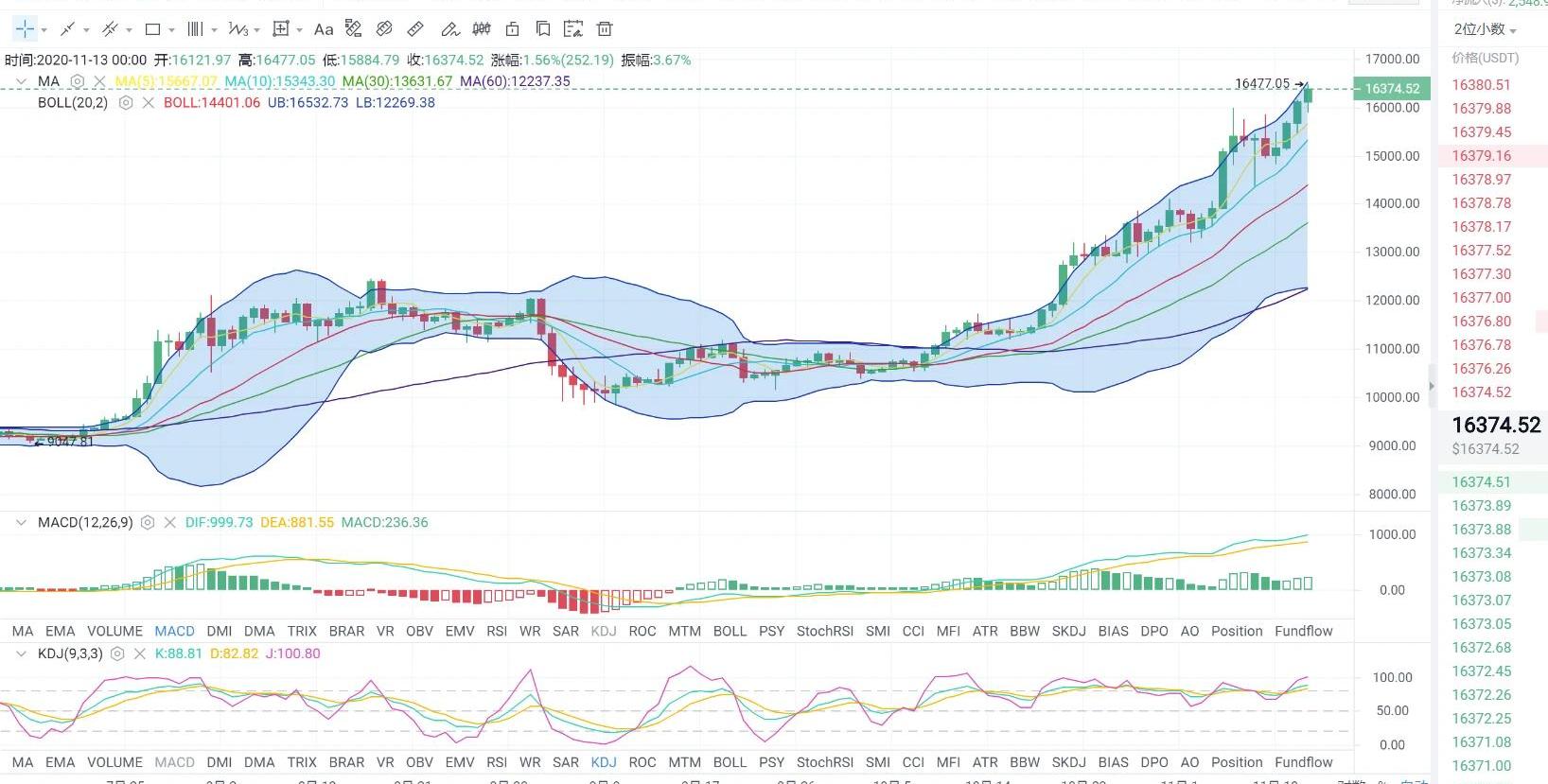Click the trash can delete drawings icon

(605, 29)
